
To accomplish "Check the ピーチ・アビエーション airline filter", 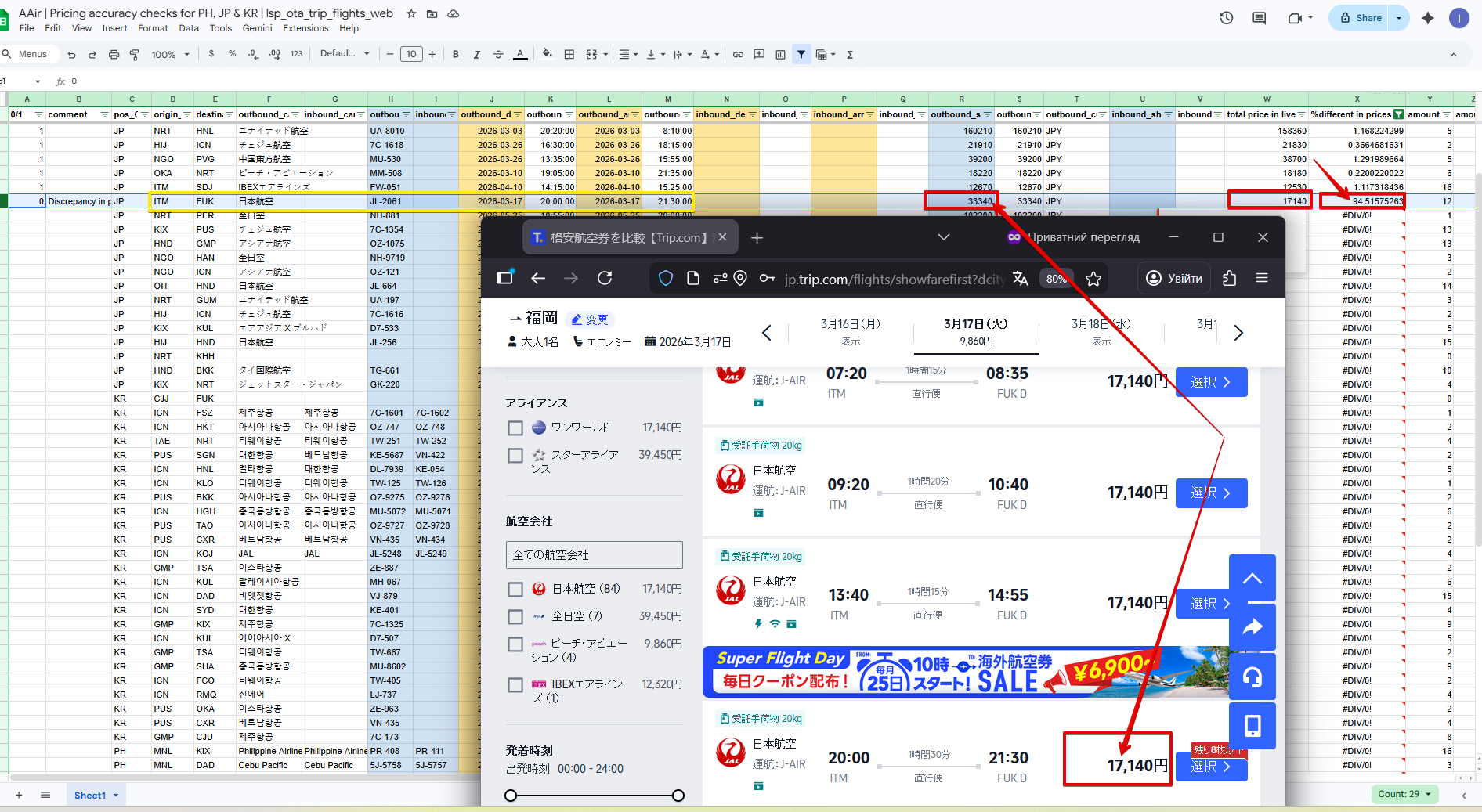I will click(x=515, y=644).
